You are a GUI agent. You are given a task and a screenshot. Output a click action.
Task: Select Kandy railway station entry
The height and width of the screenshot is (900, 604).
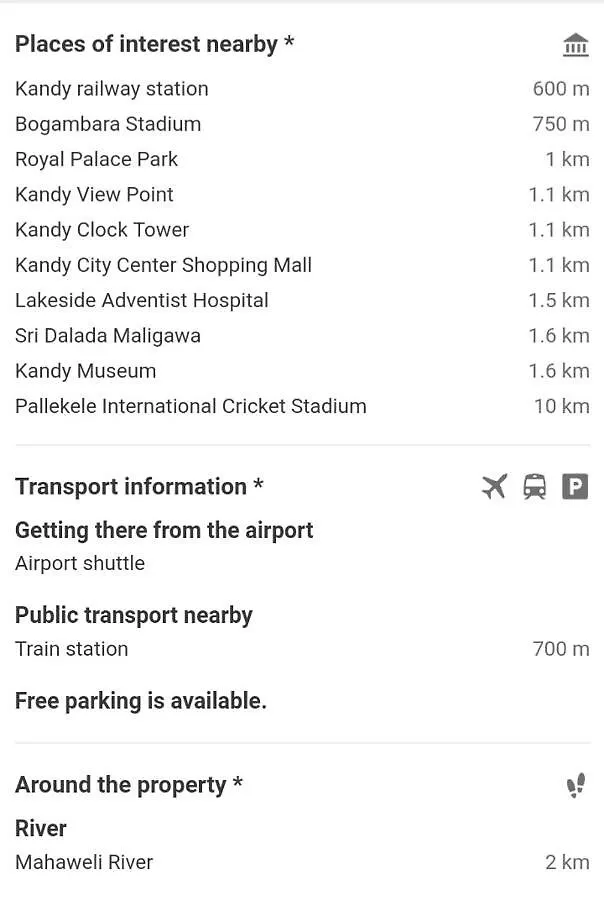(302, 89)
